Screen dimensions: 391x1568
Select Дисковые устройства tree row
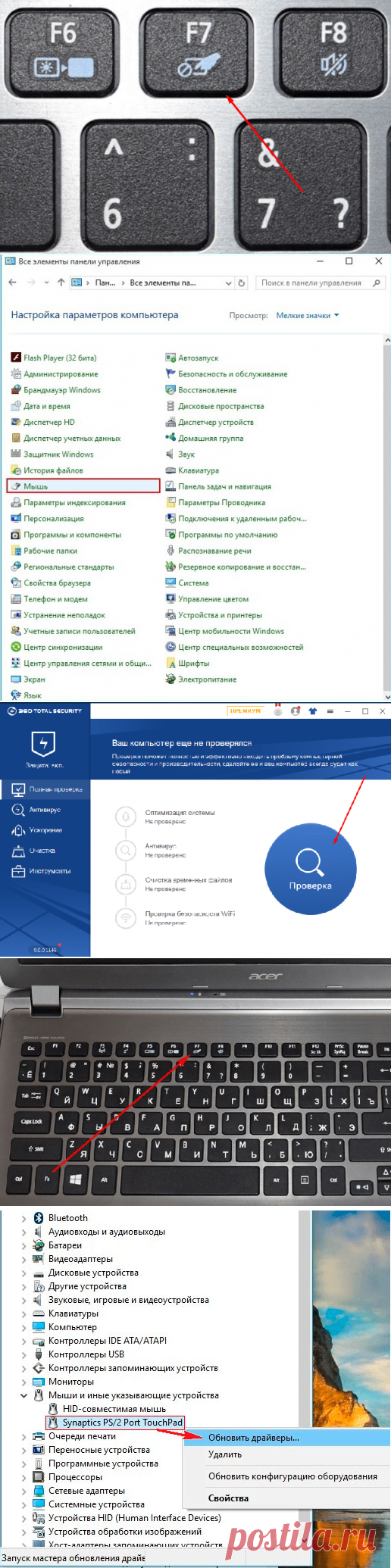(x=93, y=1273)
